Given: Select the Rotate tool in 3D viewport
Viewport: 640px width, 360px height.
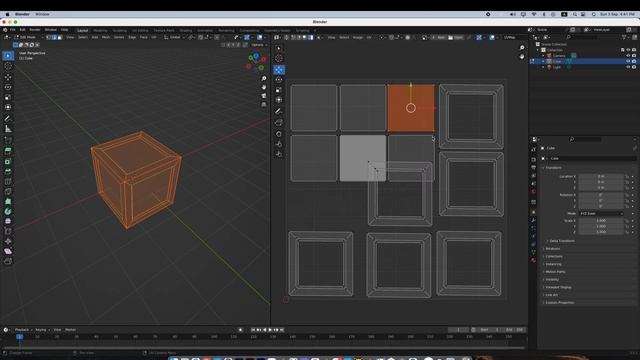Looking at the screenshot, I should point(8,87).
